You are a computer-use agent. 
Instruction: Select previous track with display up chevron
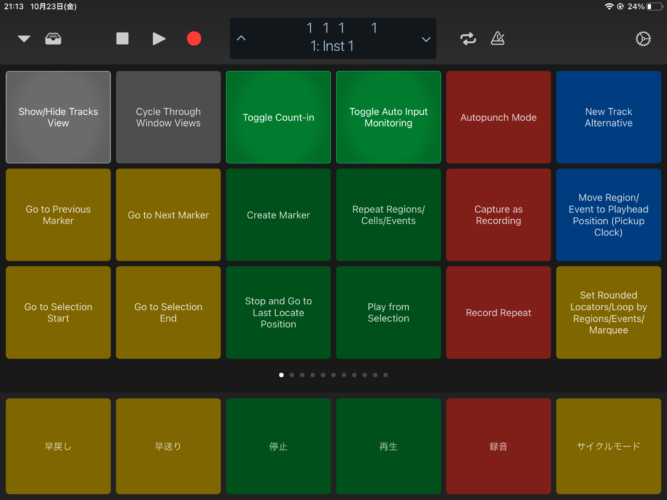[x=241, y=39]
